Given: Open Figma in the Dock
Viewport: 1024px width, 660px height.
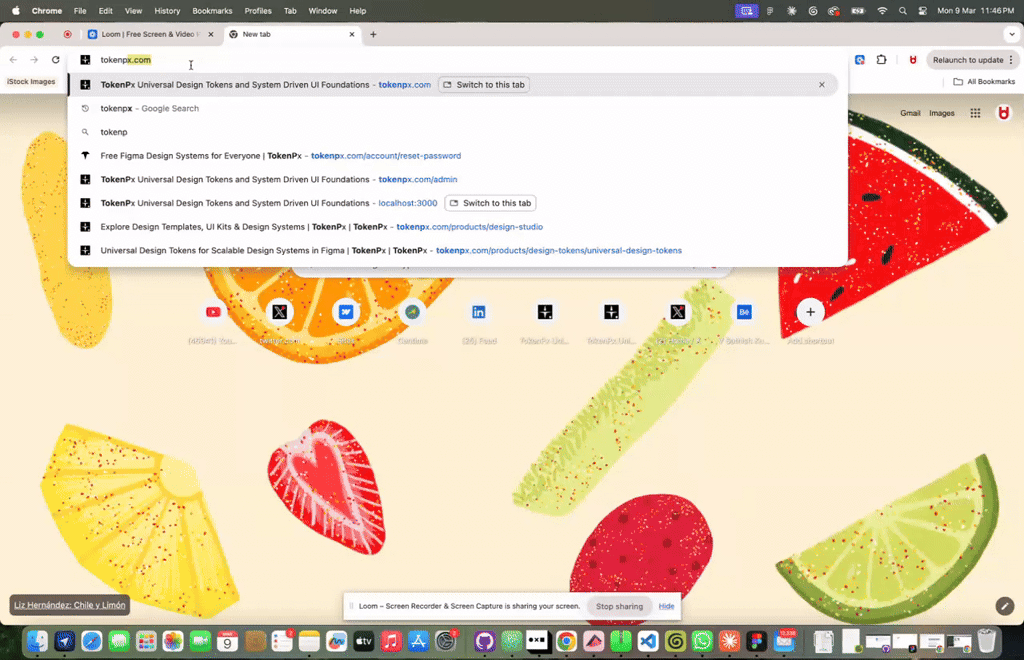Looking at the screenshot, I should 756,641.
